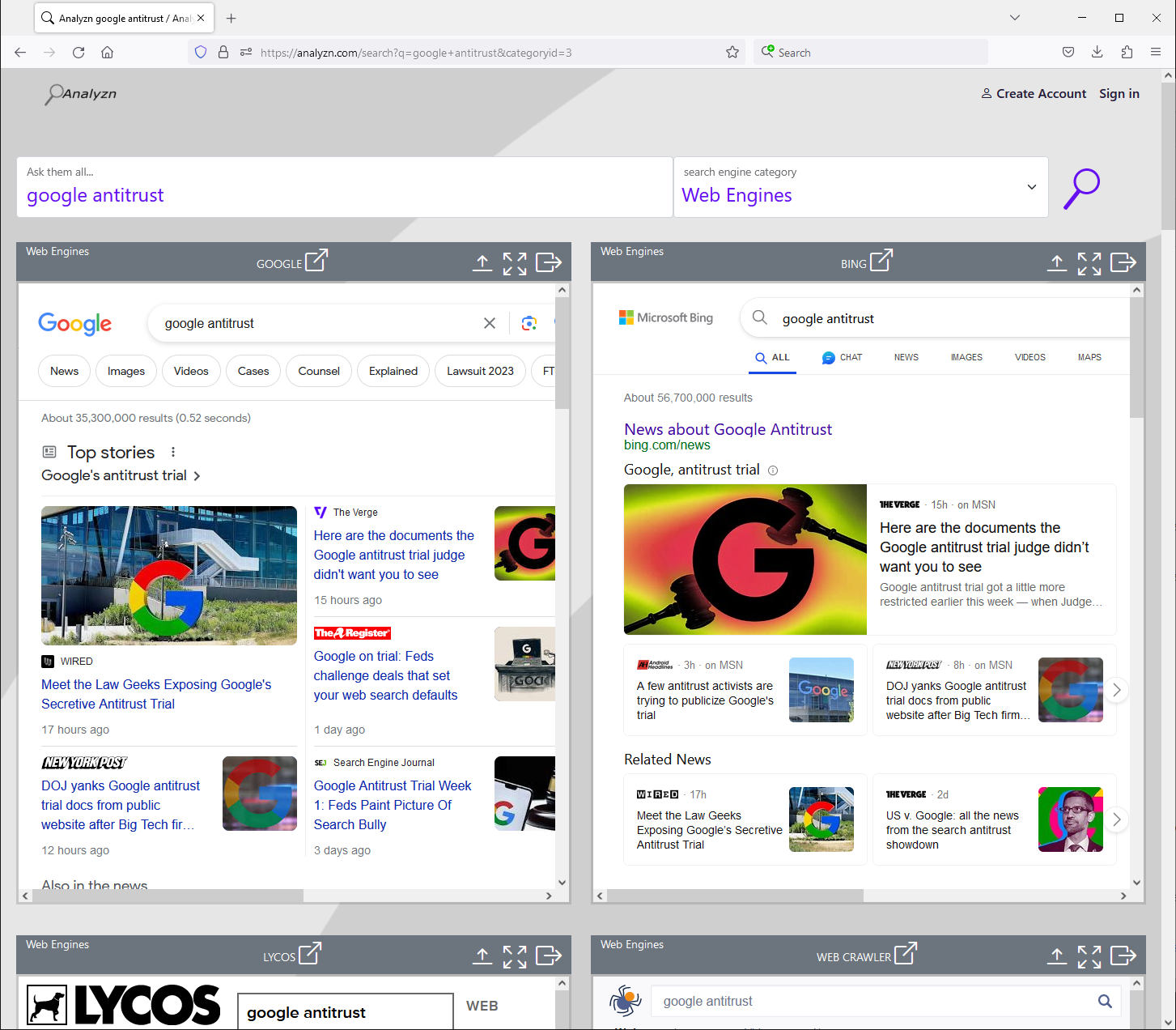
Task: Select Google Images filter chip
Action: (x=126, y=371)
